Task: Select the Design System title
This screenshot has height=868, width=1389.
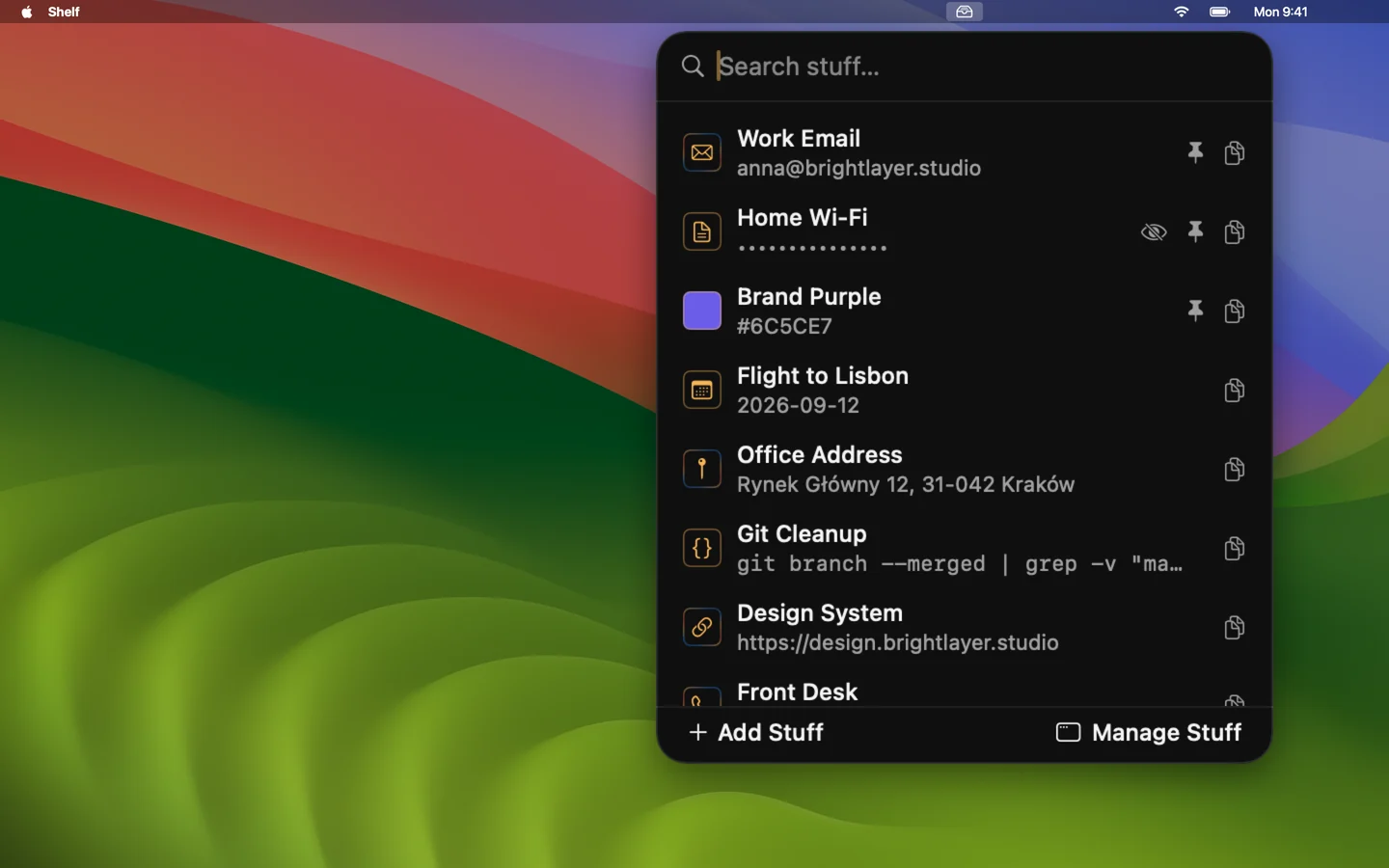Action: (820, 613)
